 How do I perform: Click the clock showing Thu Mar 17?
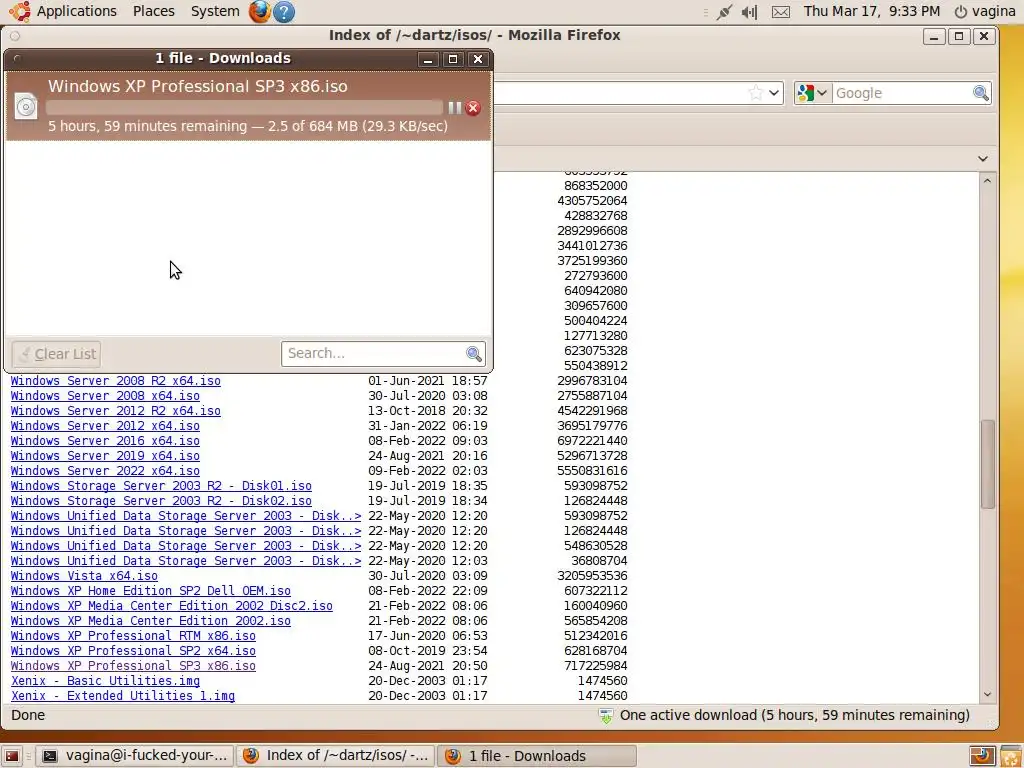872,11
